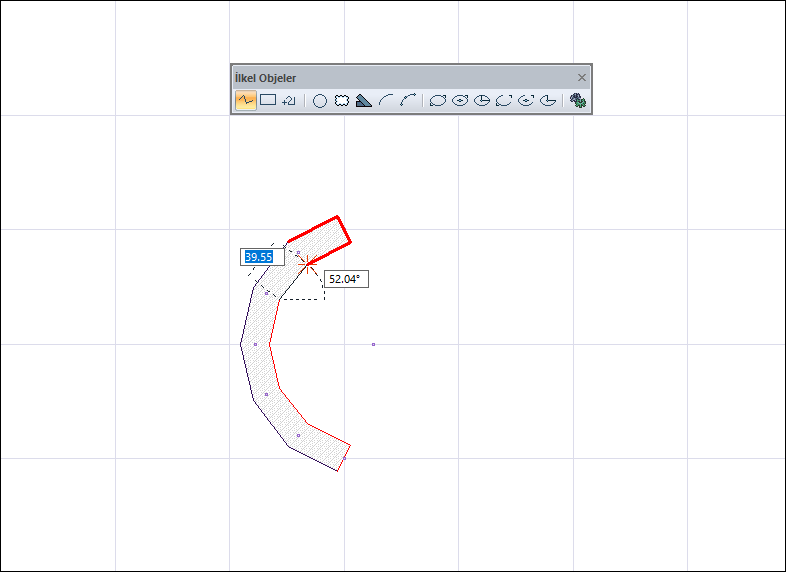Select the simple arc tool
This screenshot has height=572, width=786.
point(385,101)
